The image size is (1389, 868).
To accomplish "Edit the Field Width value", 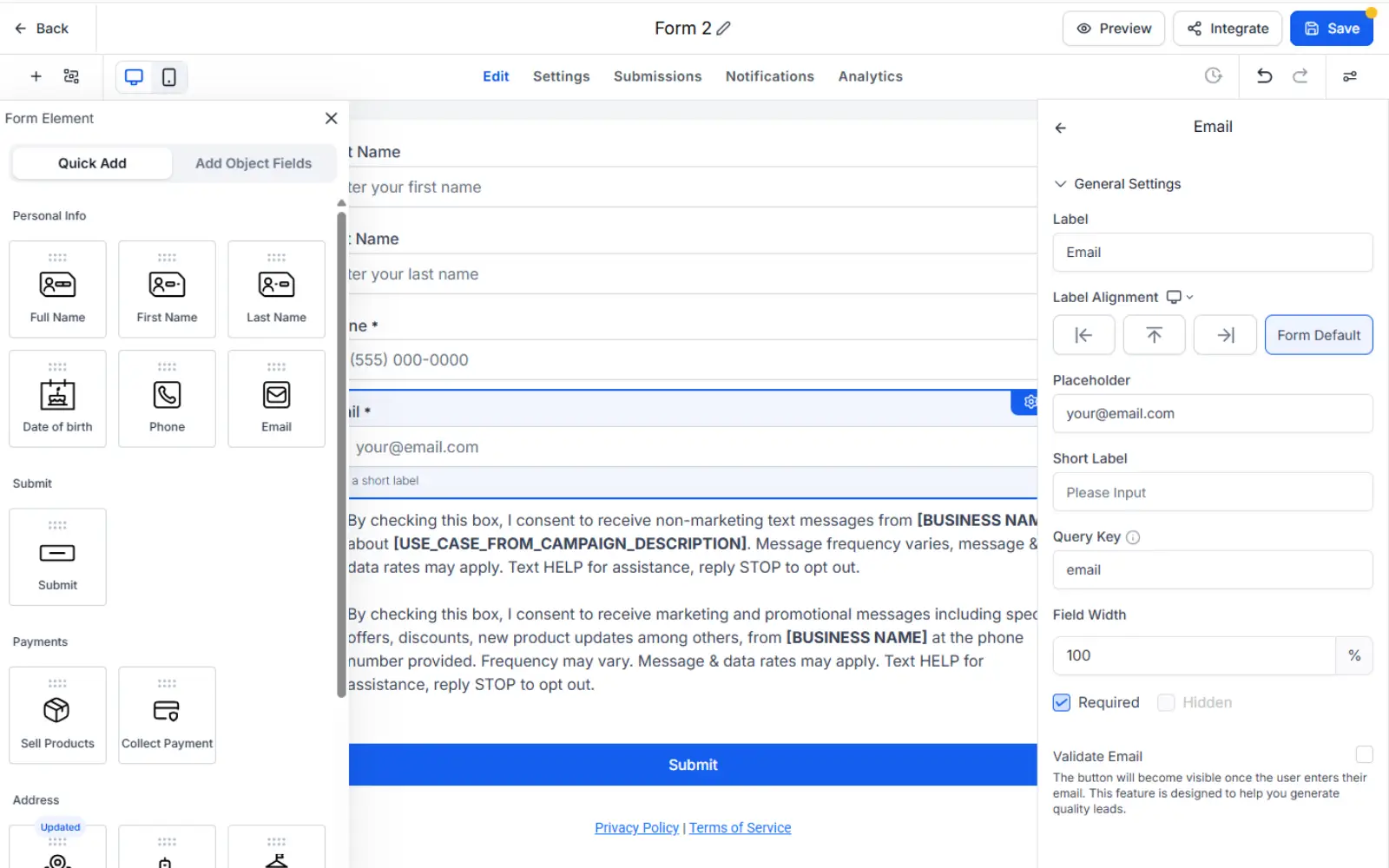I will pos(1194,655).
